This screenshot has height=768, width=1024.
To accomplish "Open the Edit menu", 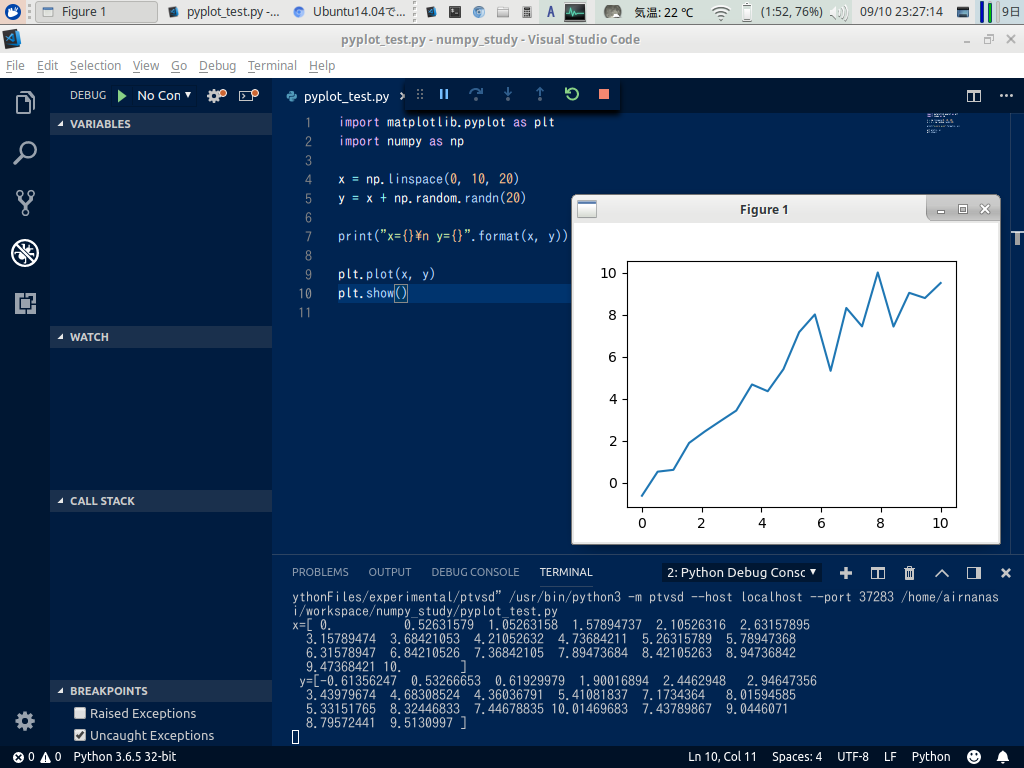I will (x=47, y=65).
